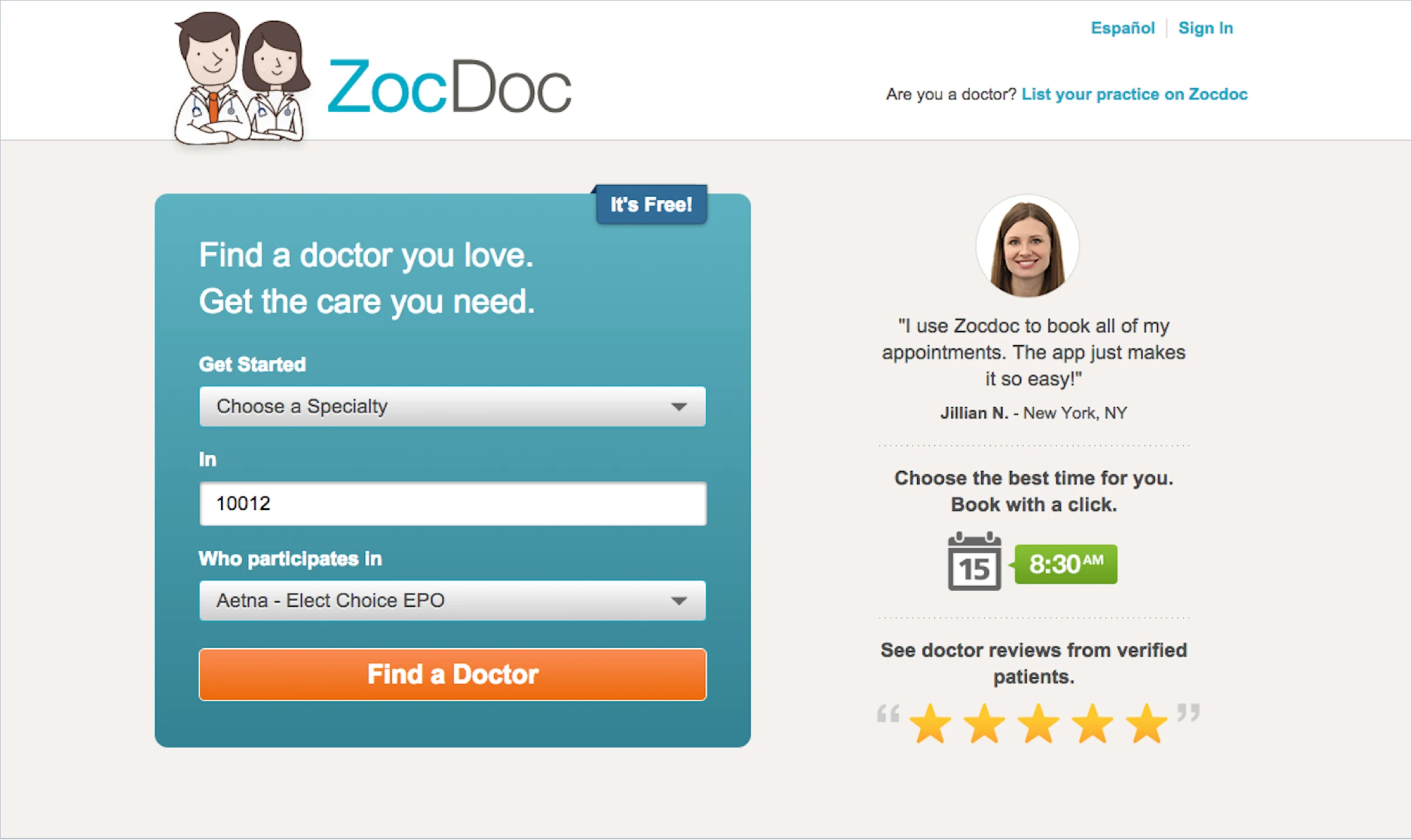Click List your practice on Zocdoc
This screenshot has height=840, width=1412.
click(1134, 94)
